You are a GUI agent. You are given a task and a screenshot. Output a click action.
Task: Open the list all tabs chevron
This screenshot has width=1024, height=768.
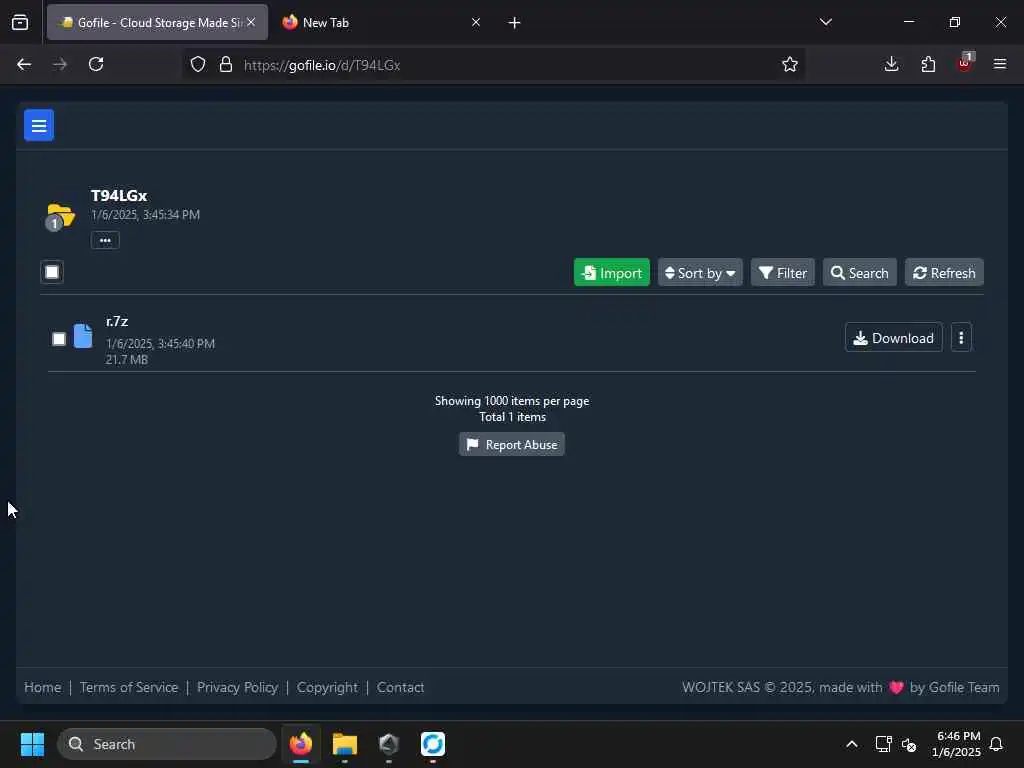point(825,22)
